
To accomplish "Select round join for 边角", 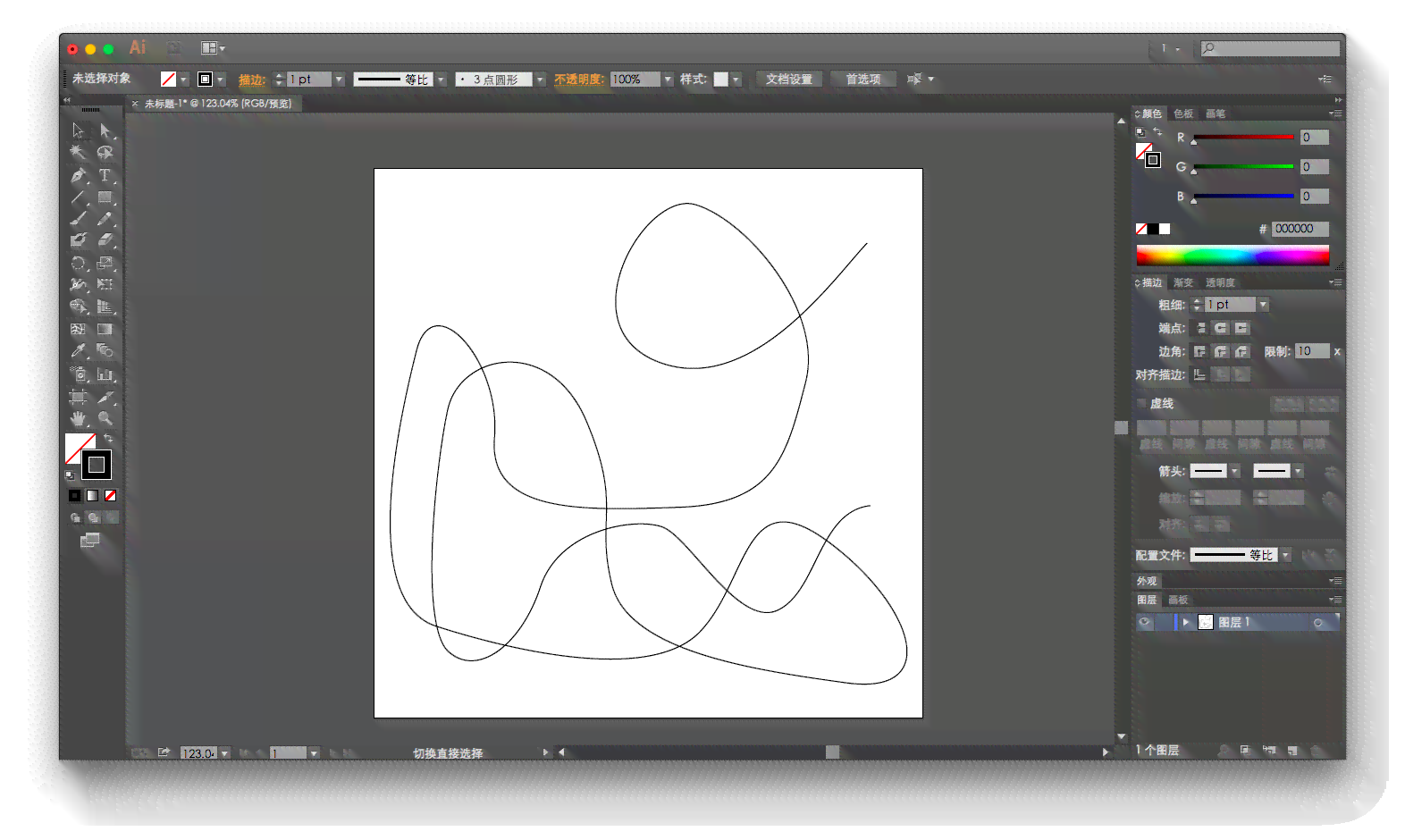I will [1221, 351].
